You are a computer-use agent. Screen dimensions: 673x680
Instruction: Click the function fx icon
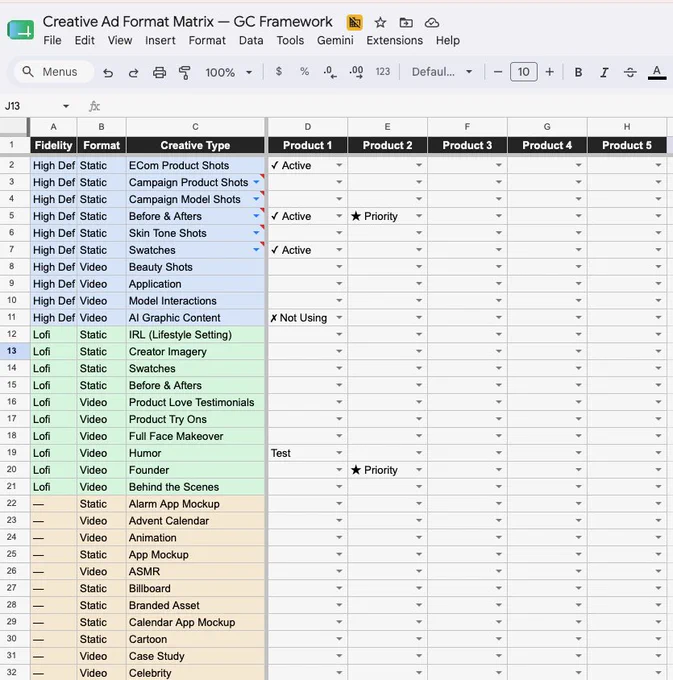point(94,106)
